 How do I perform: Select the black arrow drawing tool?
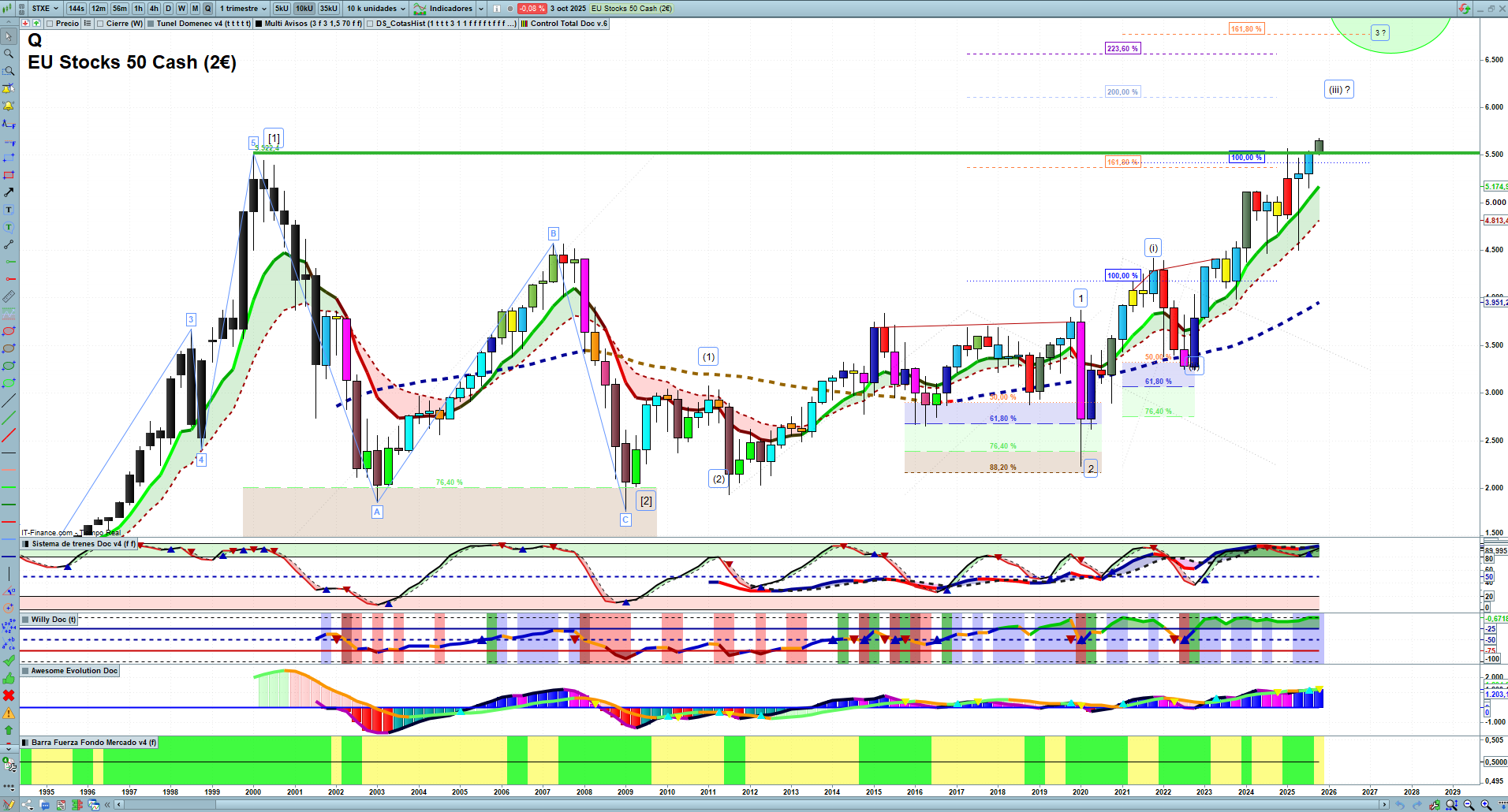[x=9, y=192]
